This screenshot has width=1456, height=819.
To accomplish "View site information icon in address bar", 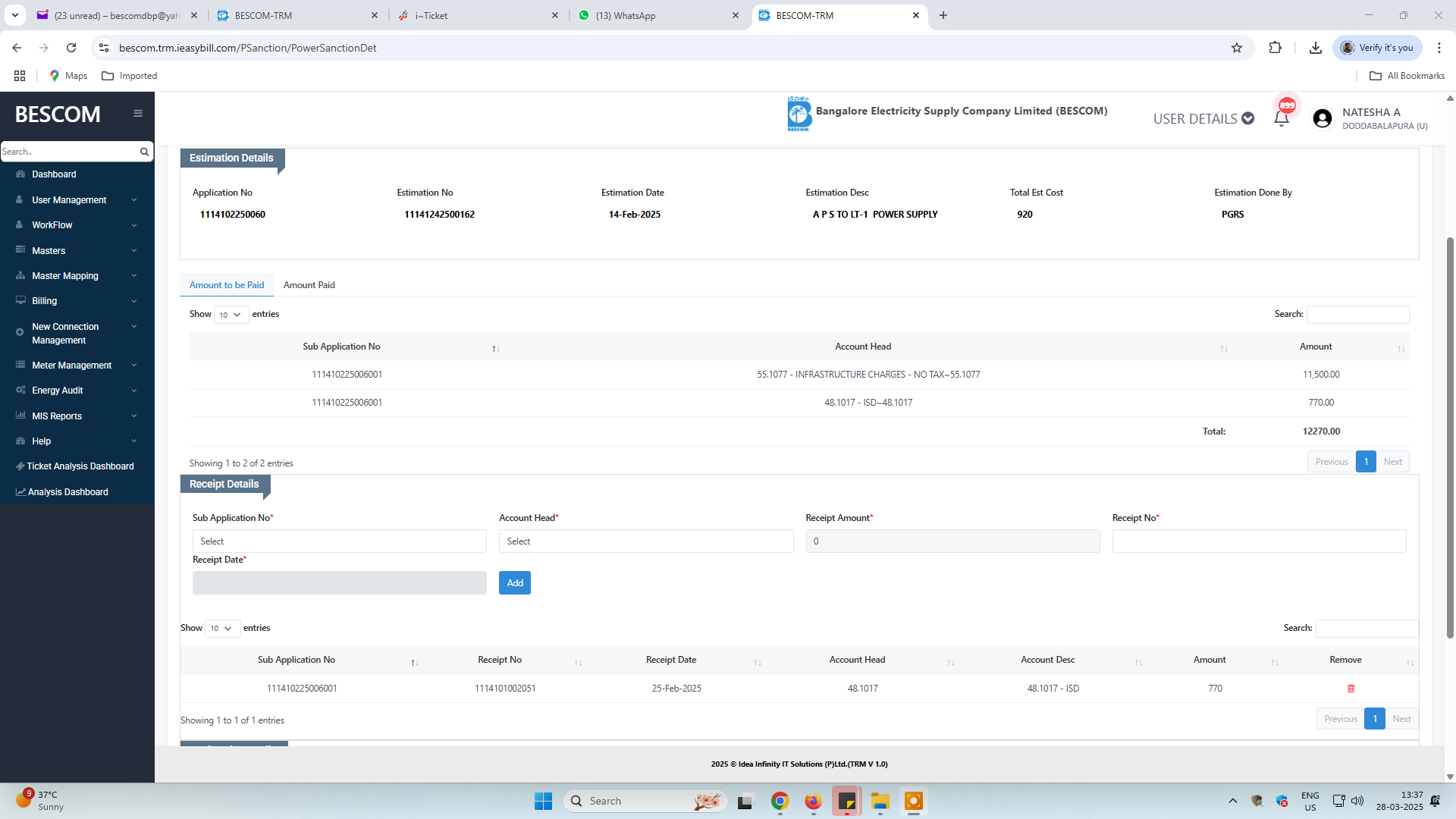I will point(104,48).
